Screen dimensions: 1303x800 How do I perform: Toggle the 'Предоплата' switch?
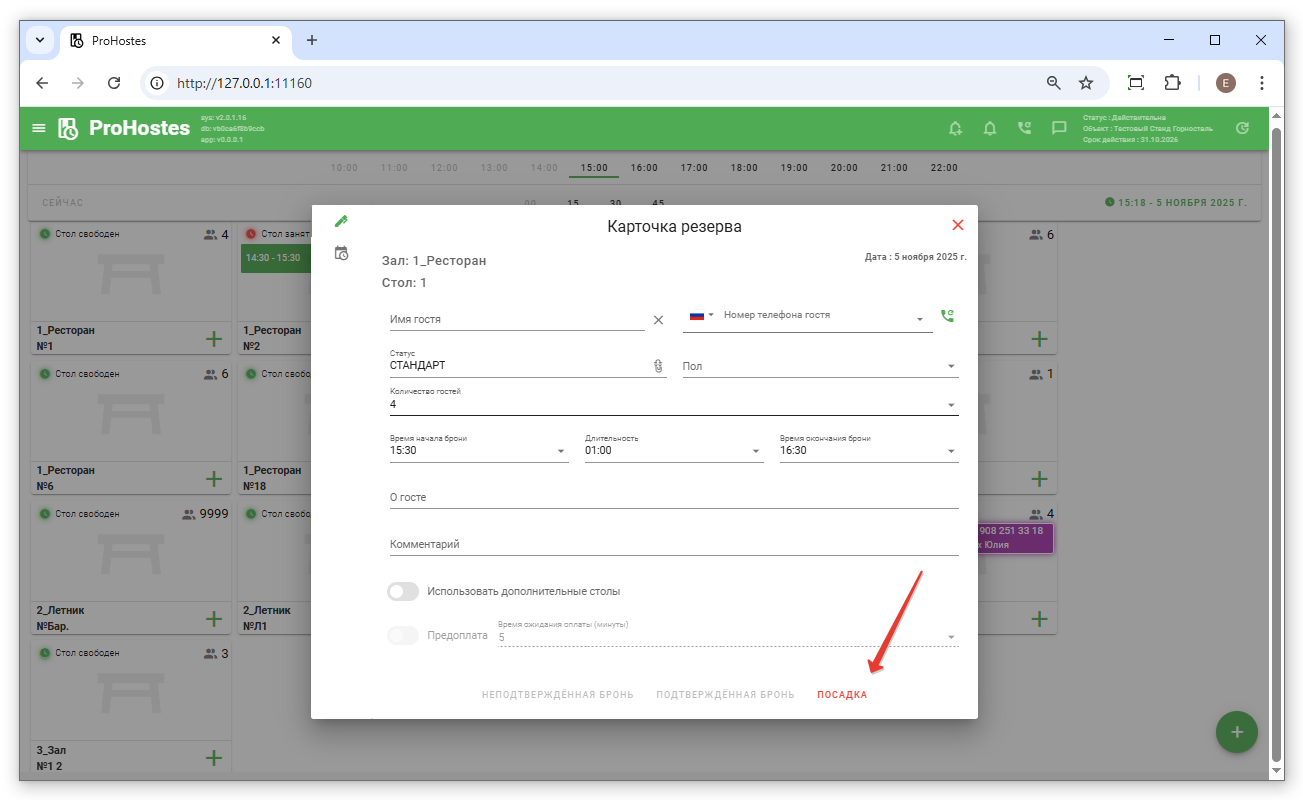coord(403,636)
